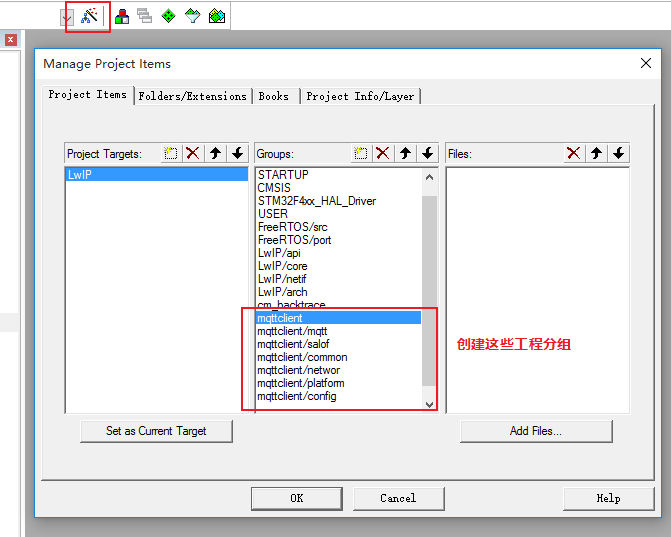Click Set as Current Target button
This screenshot has width=671, height=537.
click(156, 431)
